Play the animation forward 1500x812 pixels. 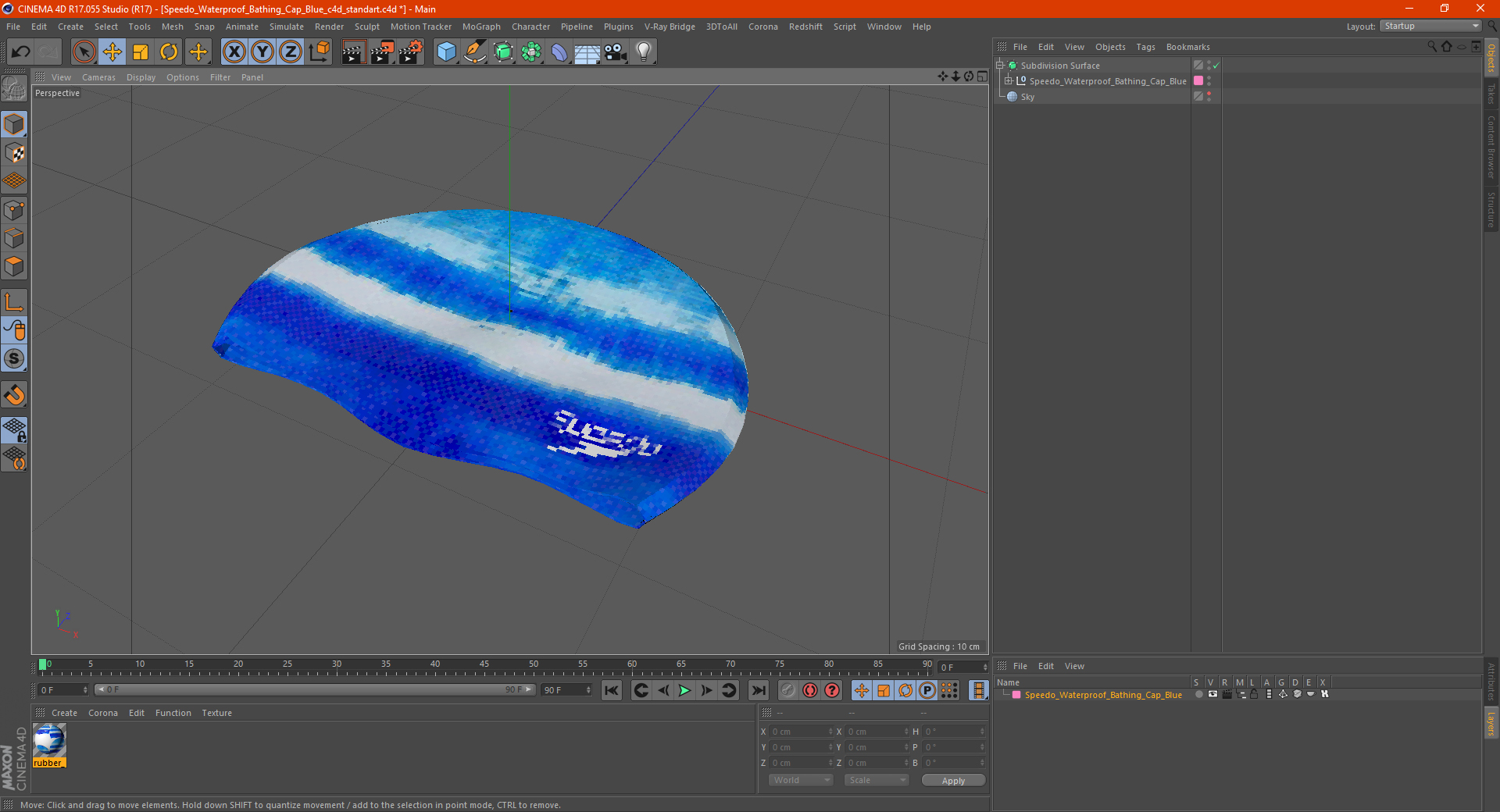(684, 690)
